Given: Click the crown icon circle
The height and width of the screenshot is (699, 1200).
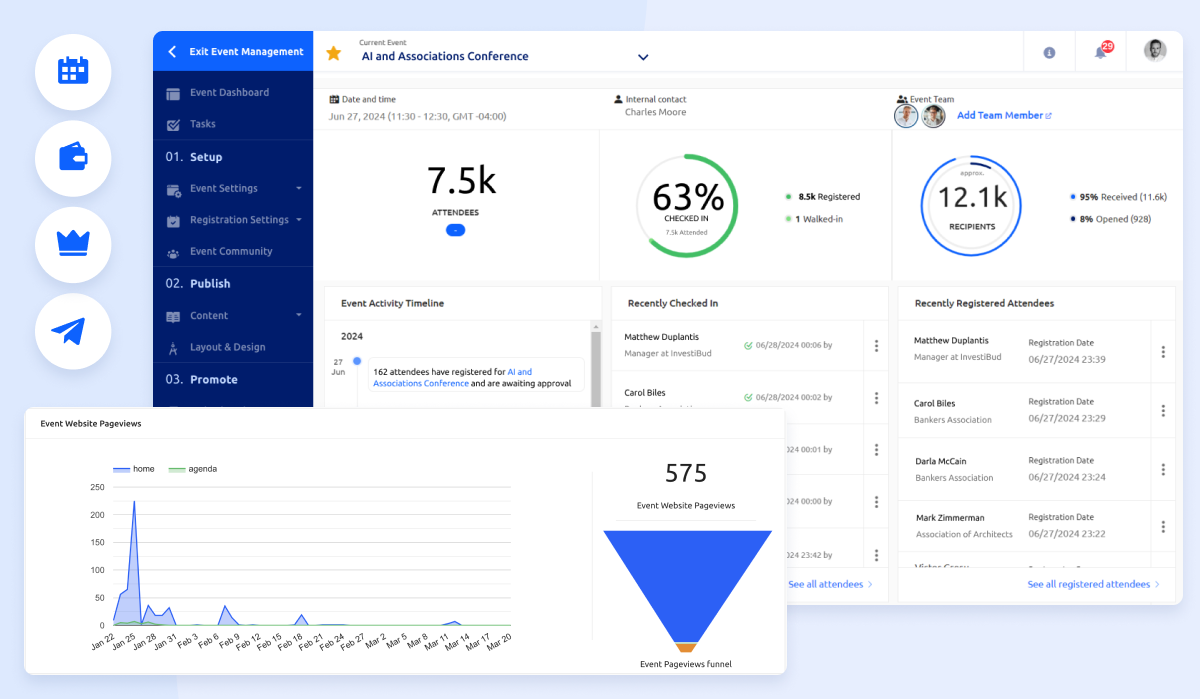Looking at the screenshot, I should tap(73, 244).
